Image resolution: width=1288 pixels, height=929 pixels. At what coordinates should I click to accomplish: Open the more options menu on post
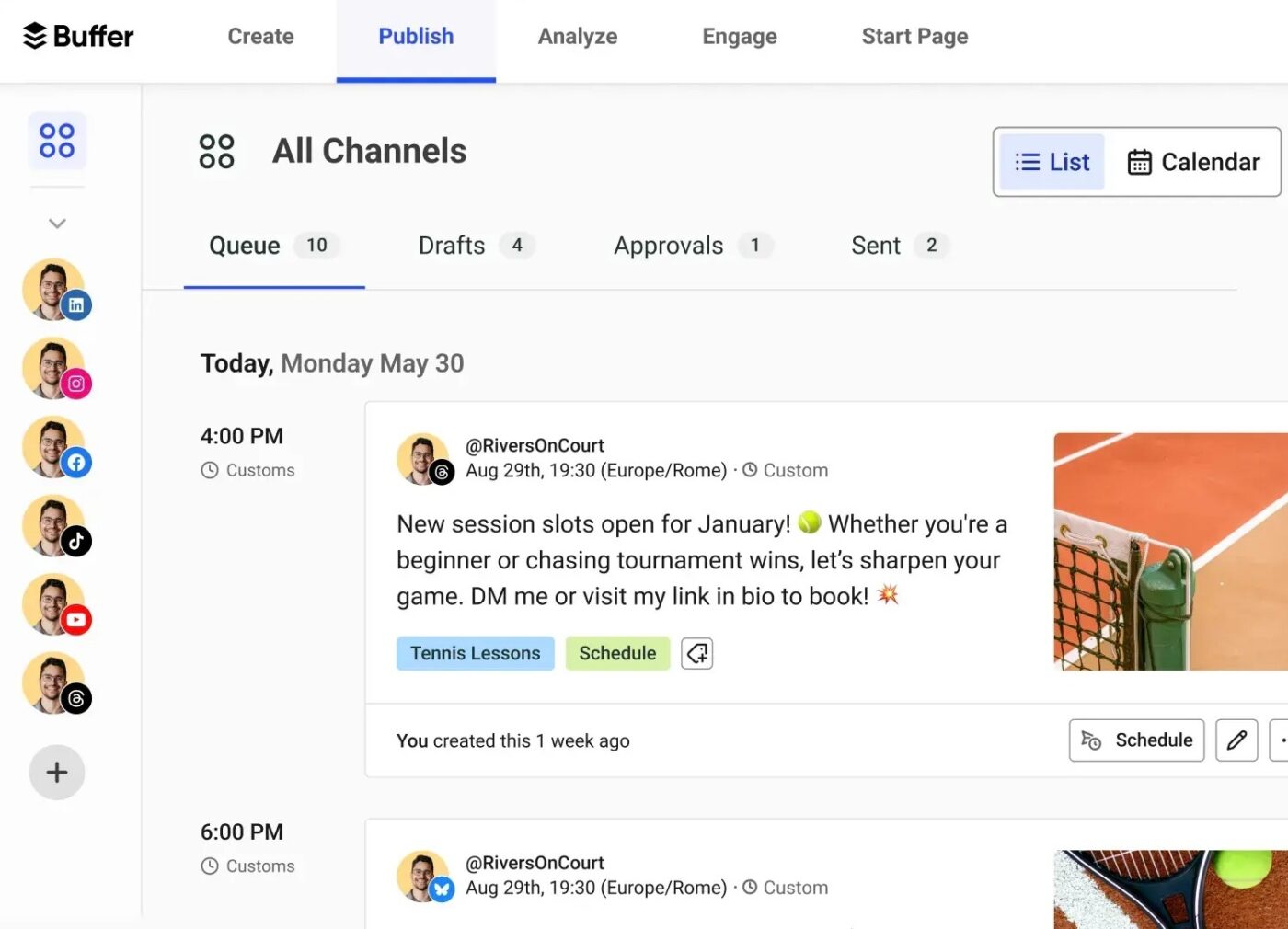coord(1281,740)
